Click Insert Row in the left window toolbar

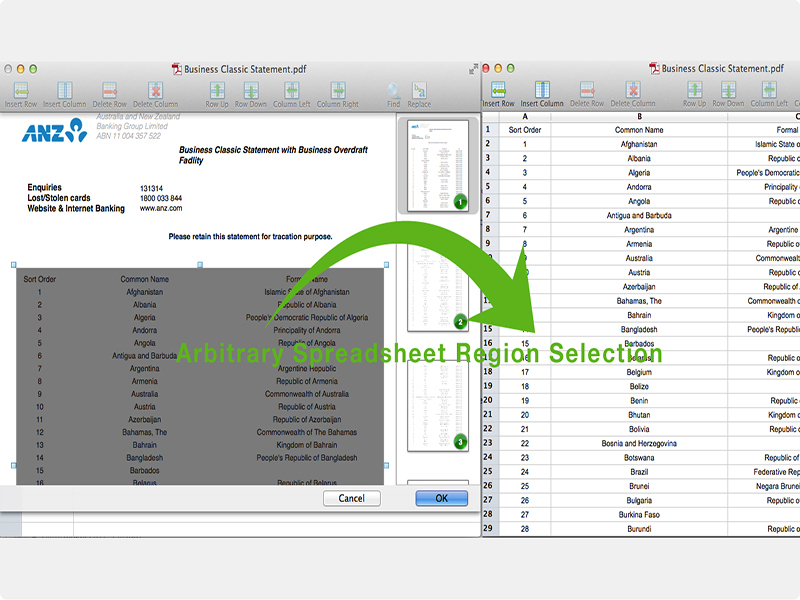[x=21, y=94]
